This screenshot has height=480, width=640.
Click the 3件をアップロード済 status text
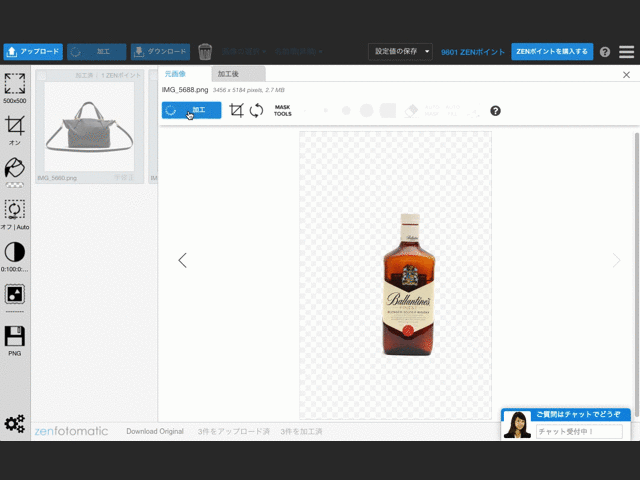[233, 431]
